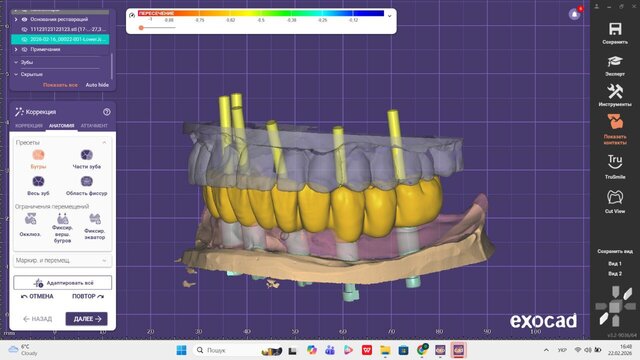640x360 pixels.
Task: Click Адаптировать всё button
Action: (x=62, y=282)
